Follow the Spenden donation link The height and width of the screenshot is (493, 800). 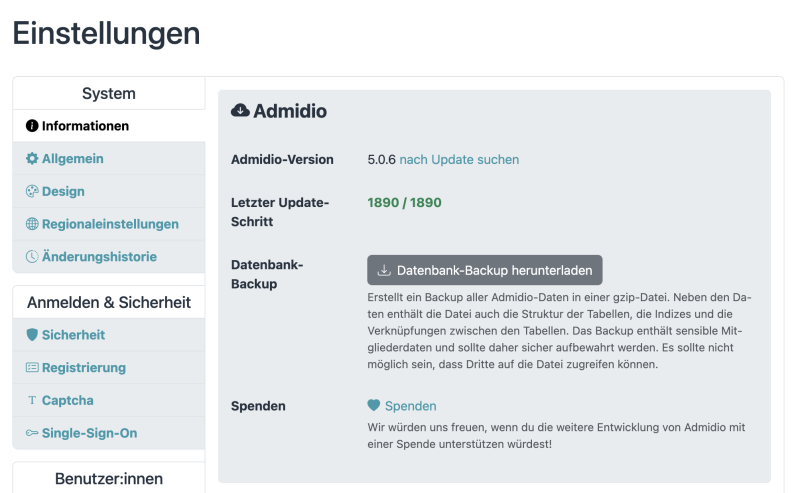tap(410, 406)
